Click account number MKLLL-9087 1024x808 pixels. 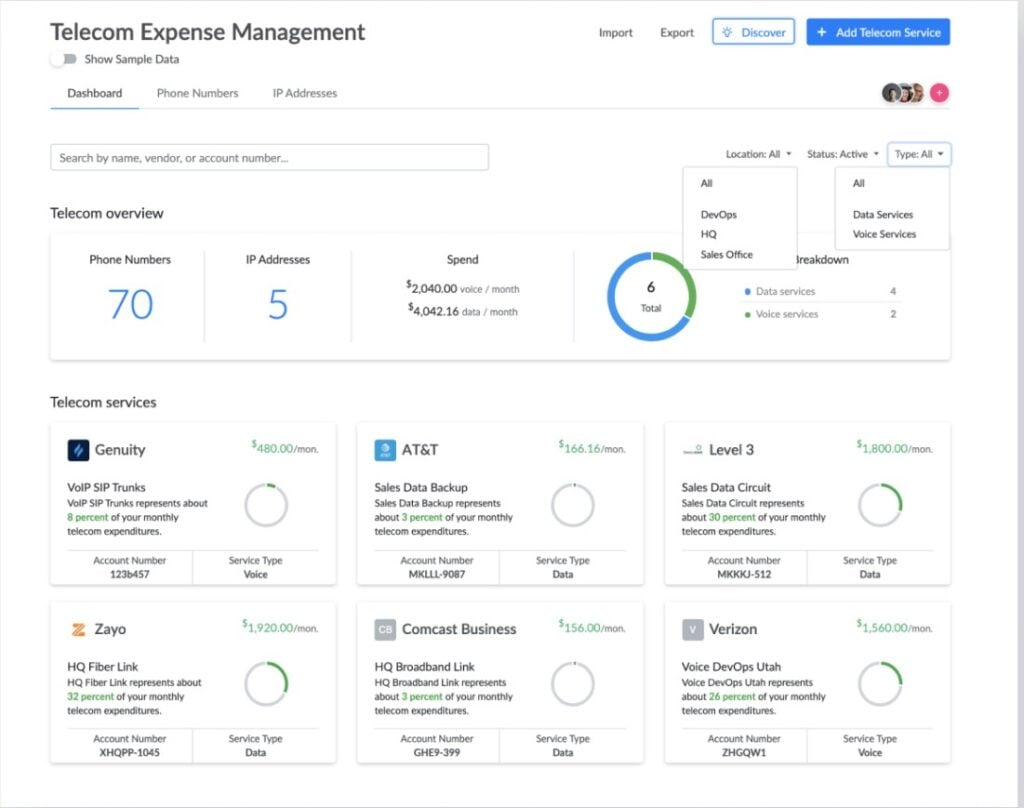pyautogui.click(x=437, y=574)
